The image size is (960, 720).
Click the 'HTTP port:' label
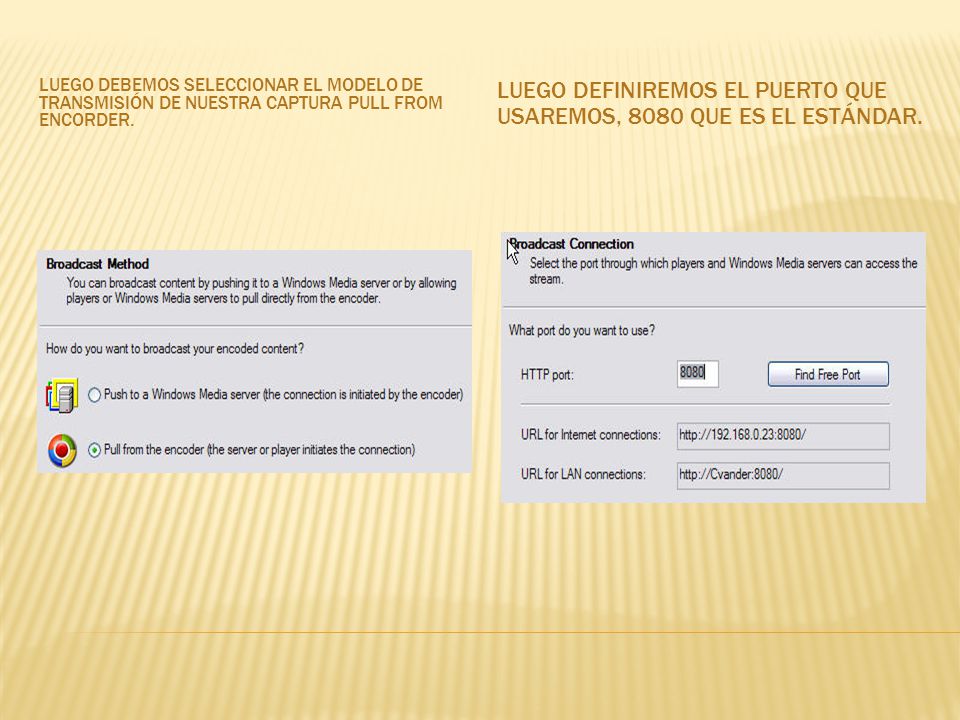click(547, 375)
